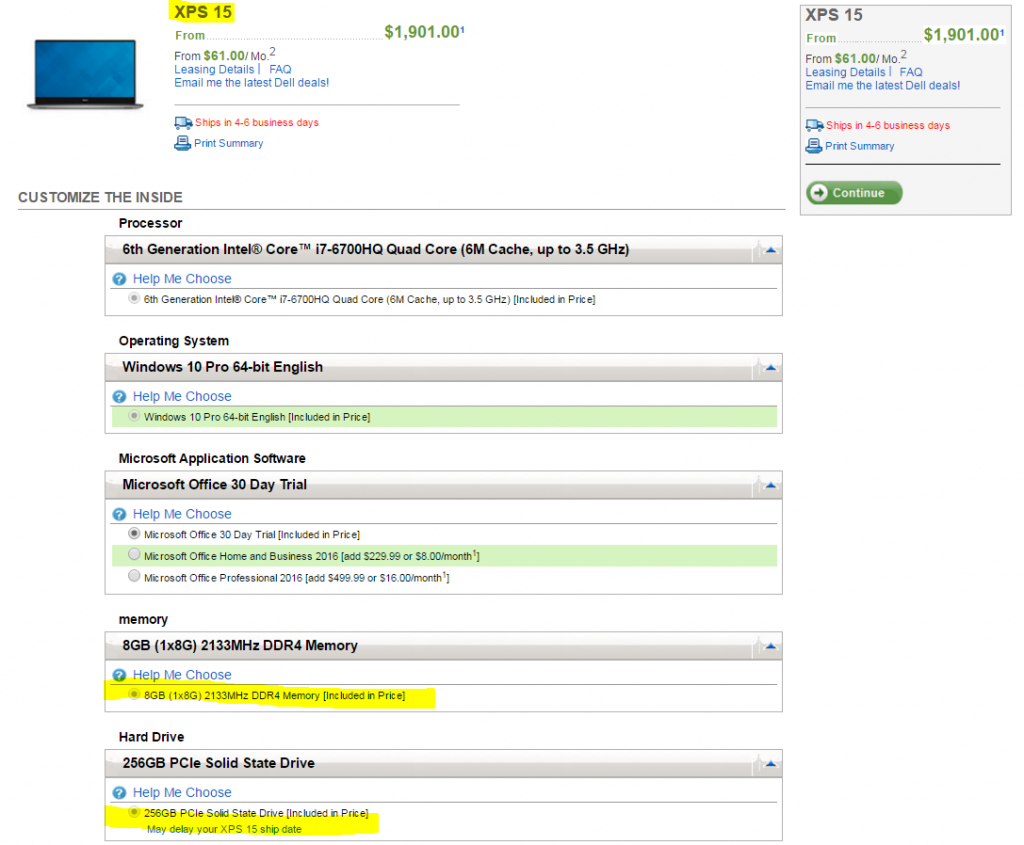Collapse the Windows 10 Pro section arrow
The width and height of the screenshot is (1024, 845).
point(770,368)
